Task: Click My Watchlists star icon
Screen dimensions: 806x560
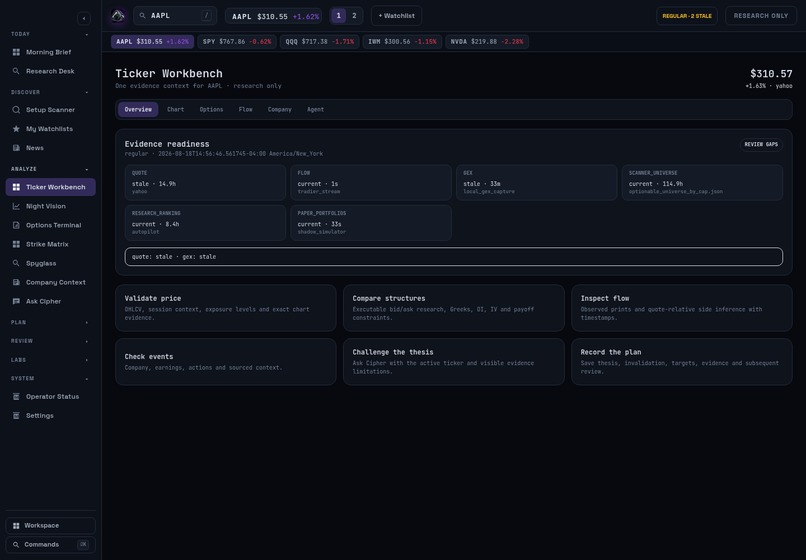Action: point(16,129)
